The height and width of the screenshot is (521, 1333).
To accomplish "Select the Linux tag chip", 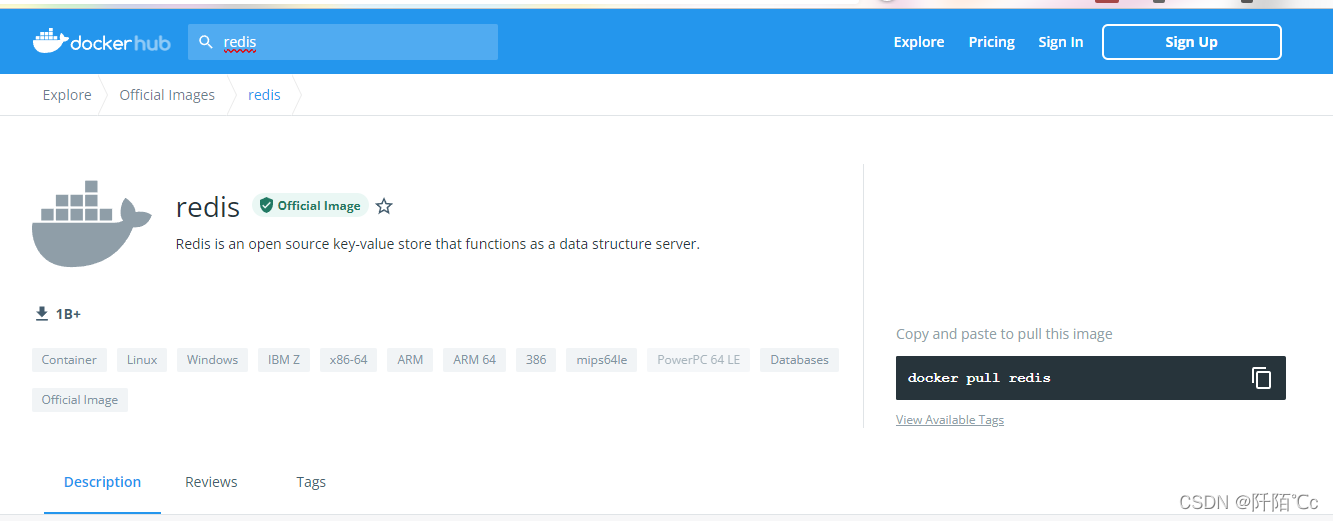I will click(x=142, y=360).
